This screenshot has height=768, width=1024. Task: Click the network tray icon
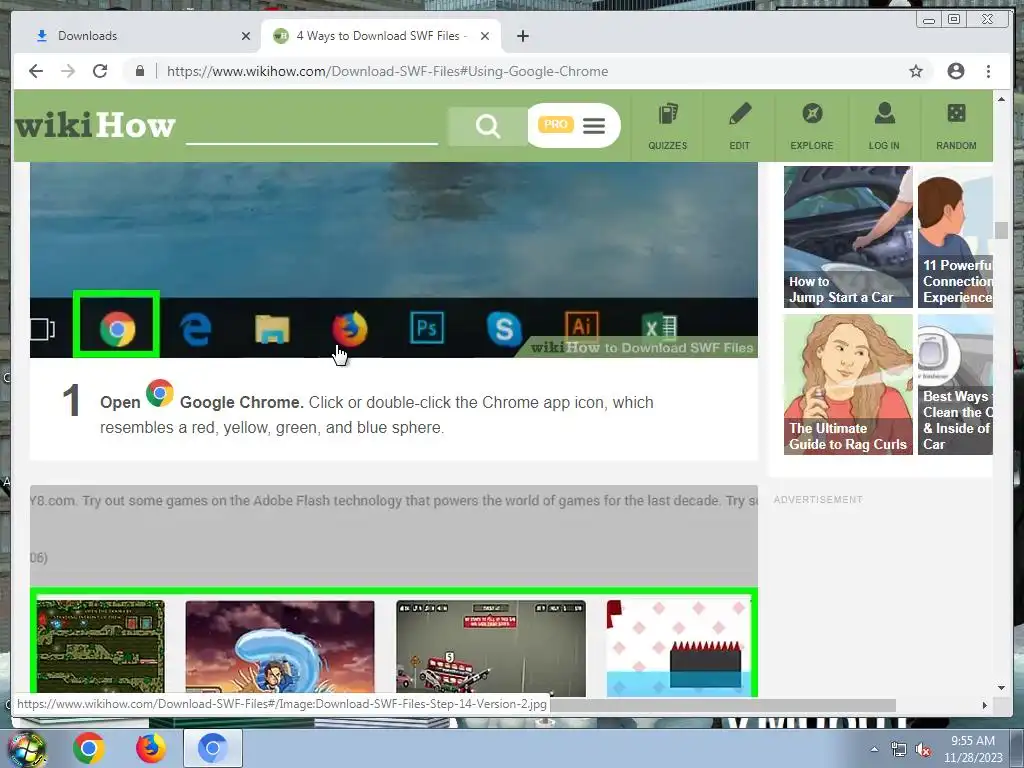pos(899,749)
